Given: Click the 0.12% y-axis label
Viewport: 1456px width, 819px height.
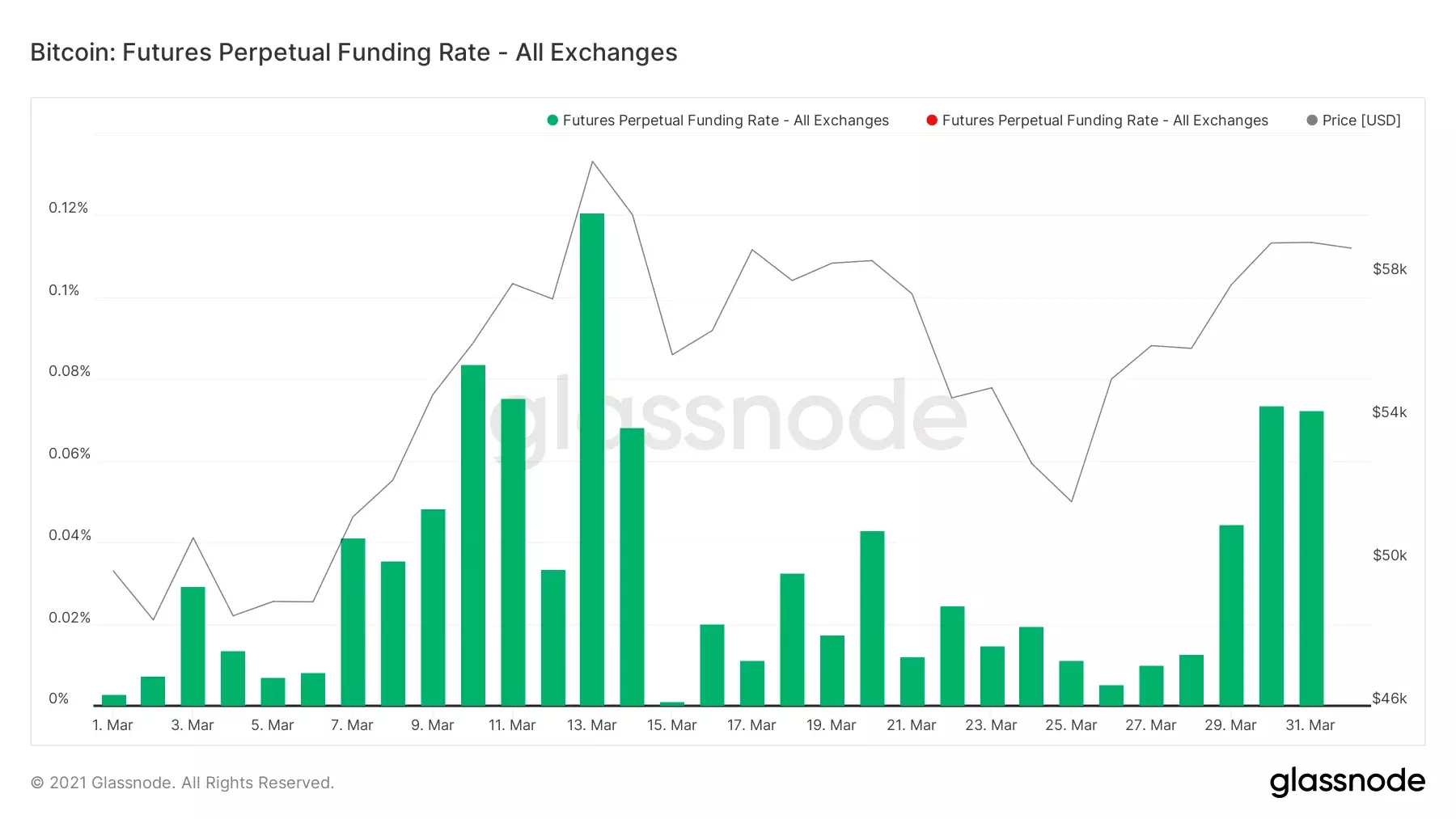Looking at the screenshot, I should (68, 208).
